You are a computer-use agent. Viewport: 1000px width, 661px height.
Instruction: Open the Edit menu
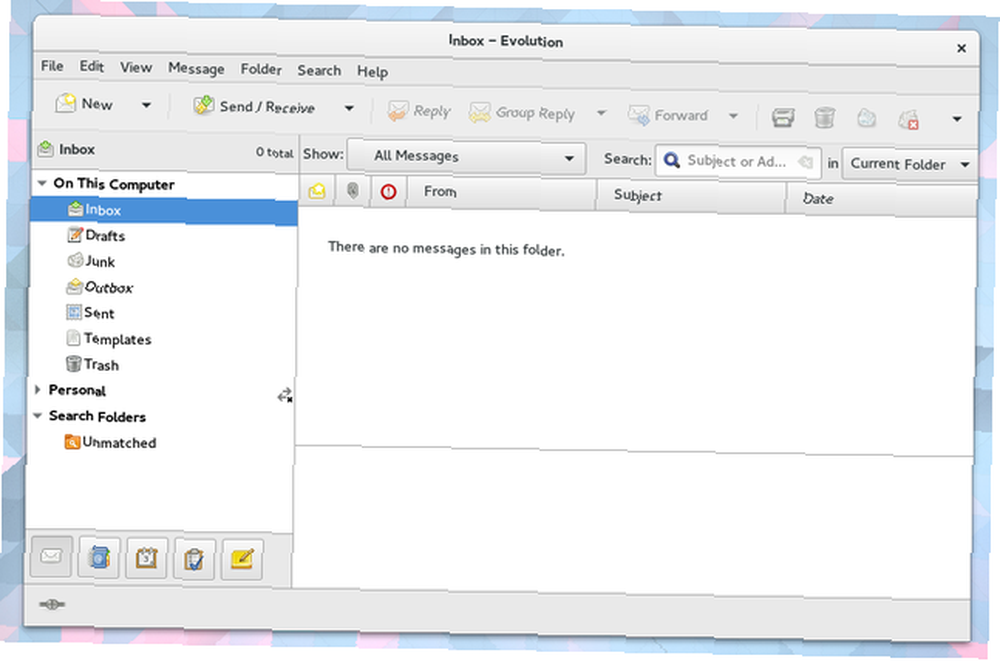pos(92,66)
